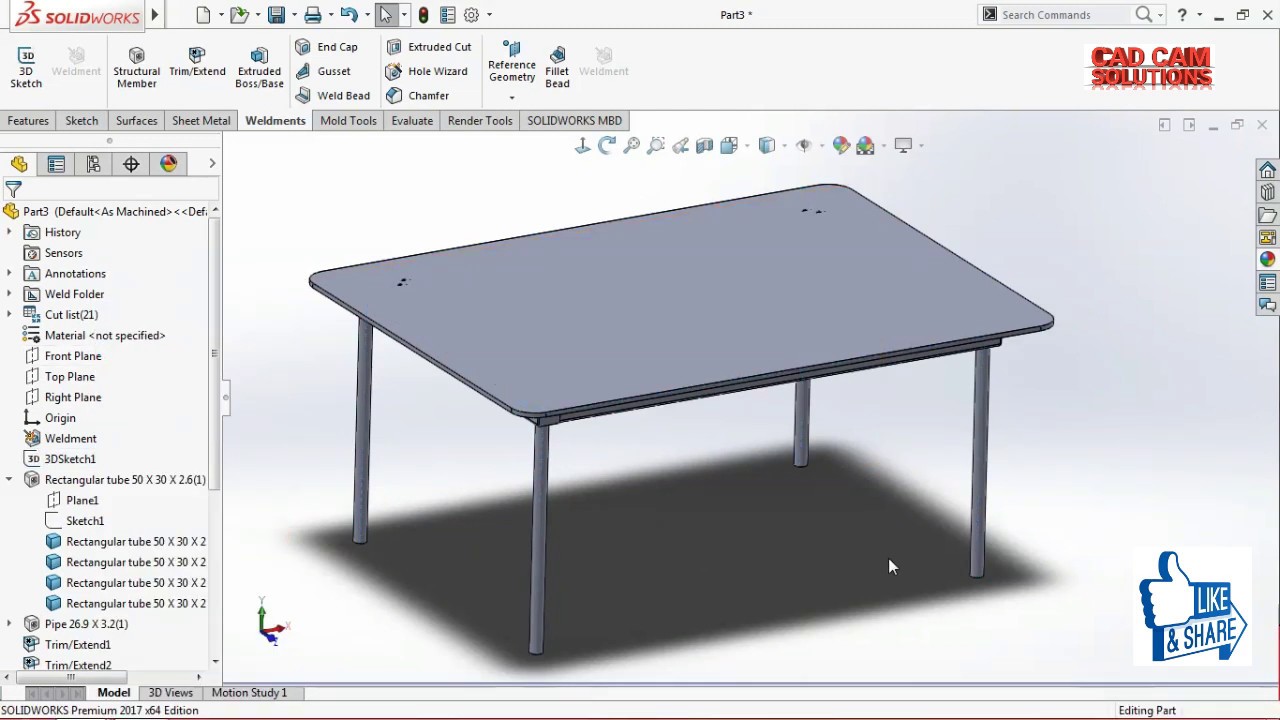Click the Search Commands field
This screenshot has width=1280, height=720.
point(1066,15)
